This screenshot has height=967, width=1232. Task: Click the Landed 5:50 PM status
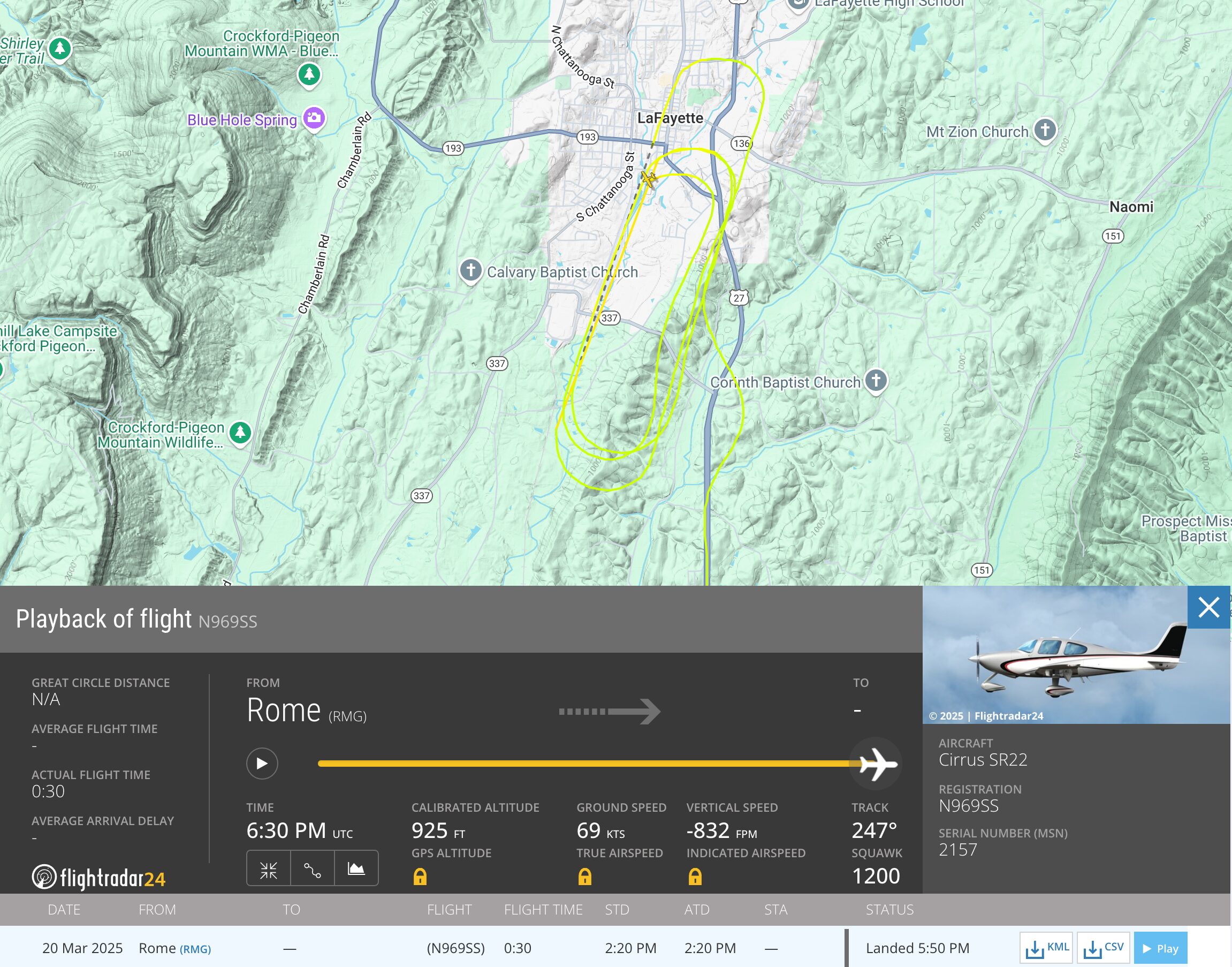click(917, 948)
